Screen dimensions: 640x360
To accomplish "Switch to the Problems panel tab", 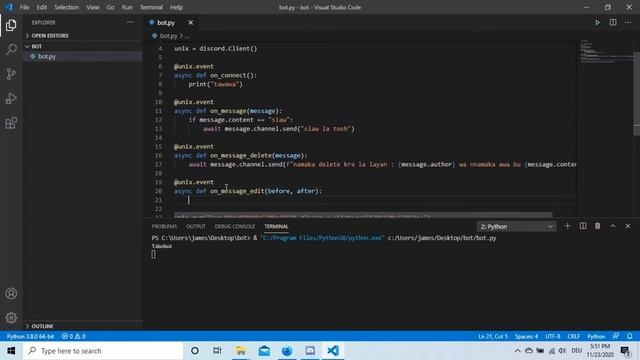I will point(164,227).
